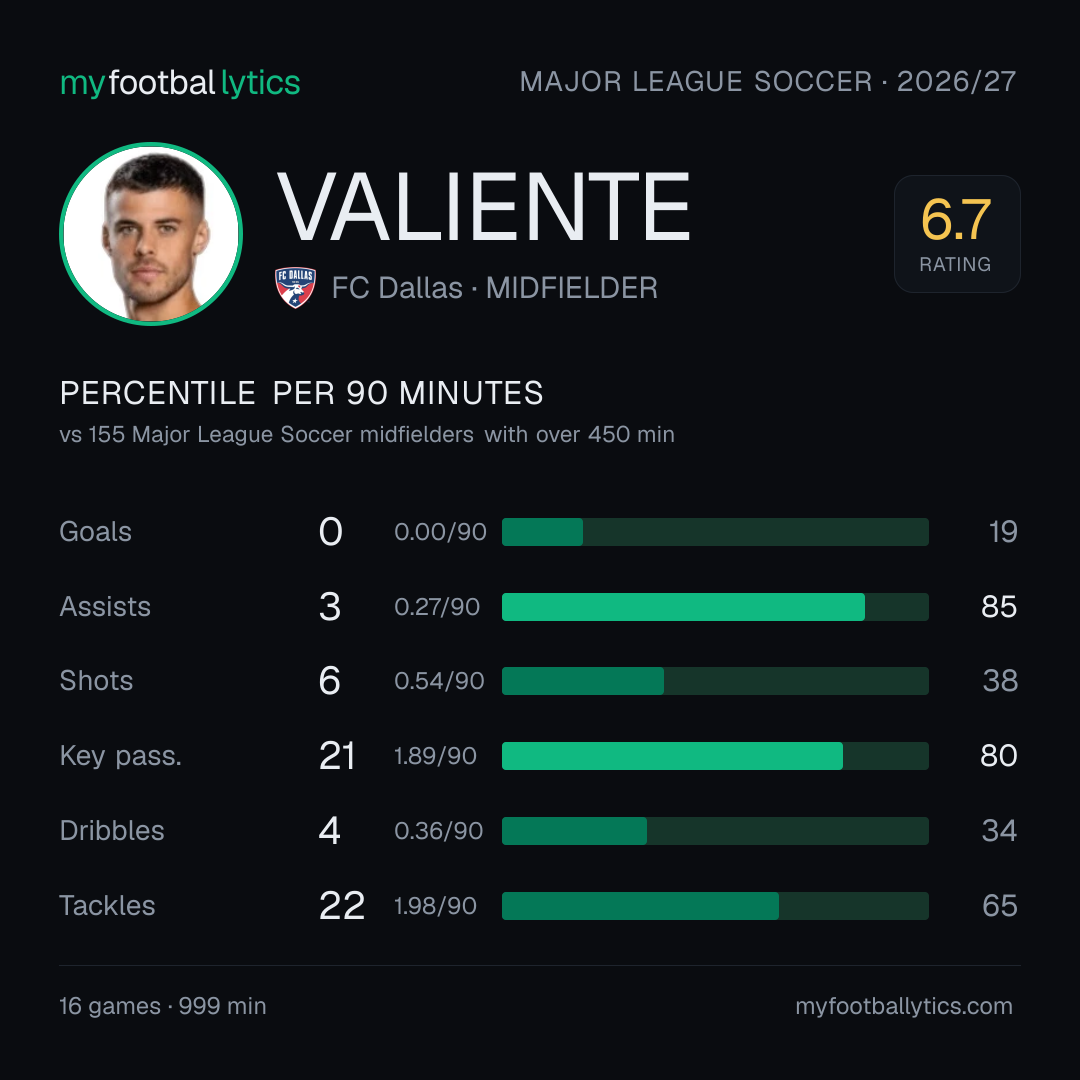Image resolution: width=1080 pixels, height=1080 pixels.
Task: Open the myfootballytics logo
Action: 180,83
